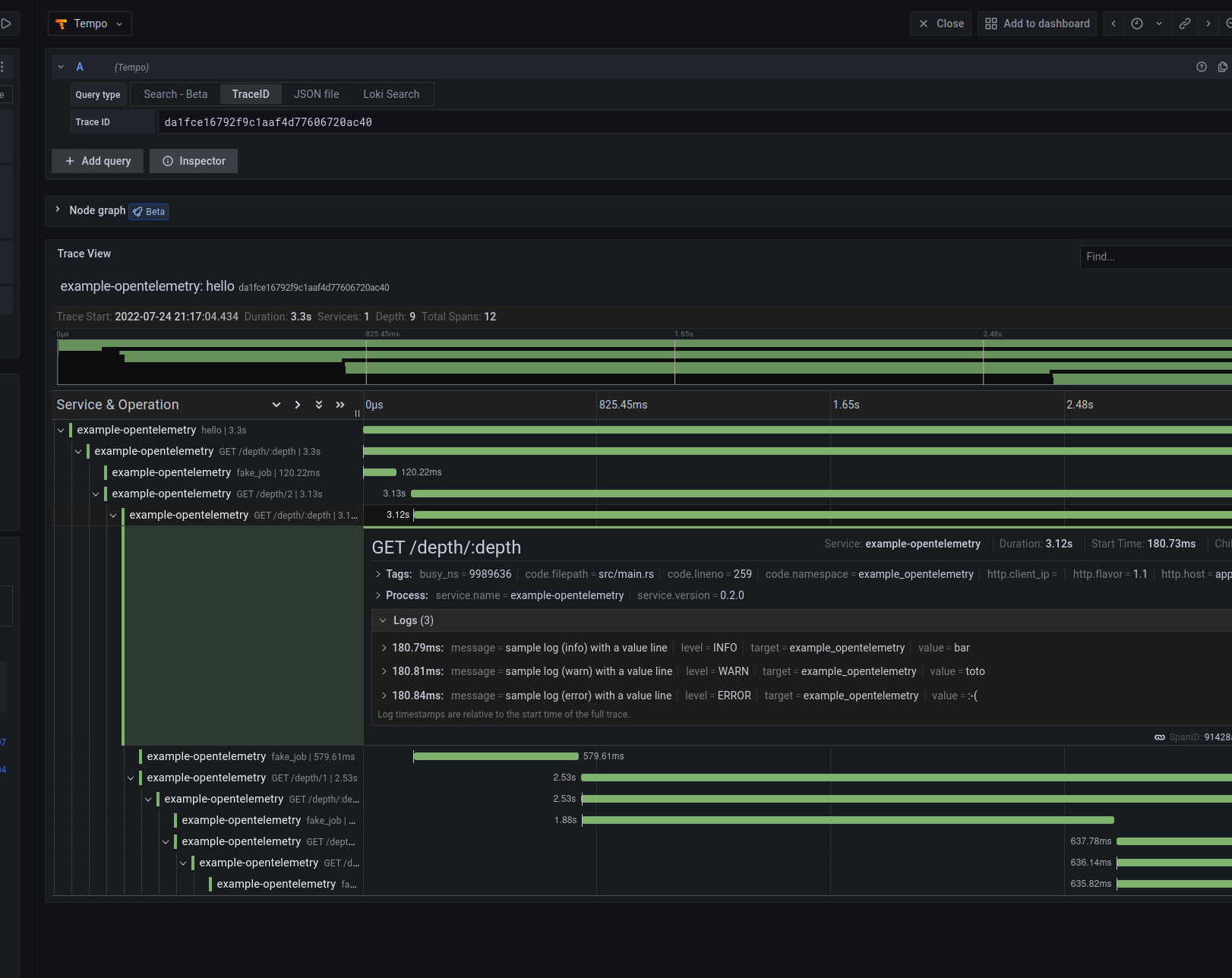The height and width of the screenshot is (978, 1232).
Task: Click the Trace ID input field
Action: point(694,122)
